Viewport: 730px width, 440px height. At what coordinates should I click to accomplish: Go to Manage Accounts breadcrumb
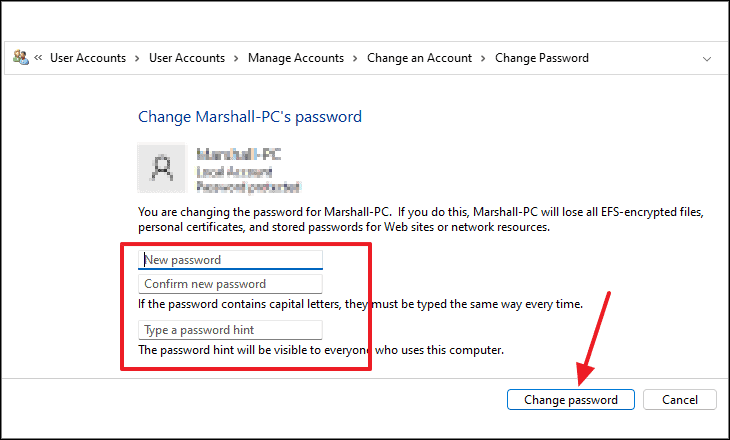click(296, 58)
